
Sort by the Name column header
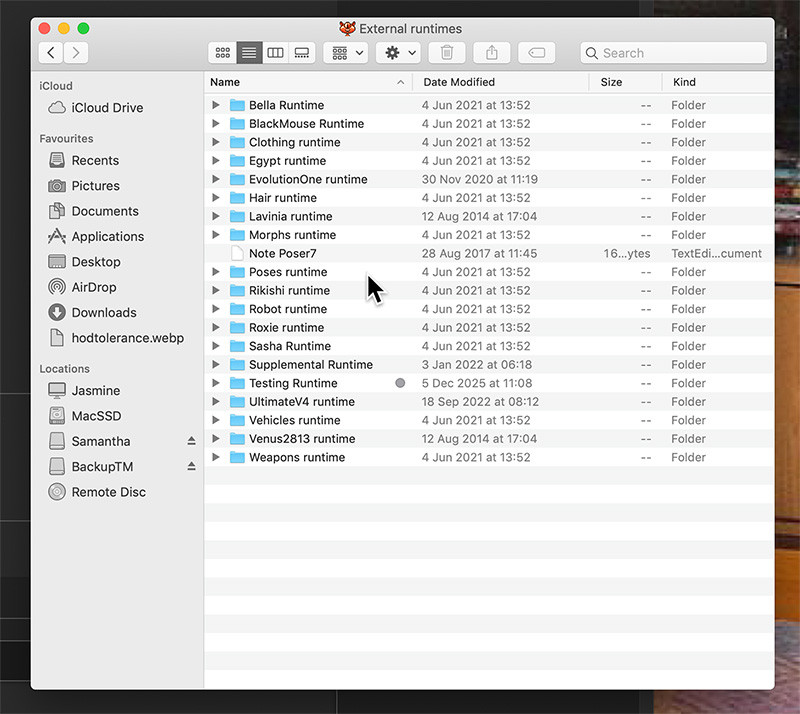(308, 82)
